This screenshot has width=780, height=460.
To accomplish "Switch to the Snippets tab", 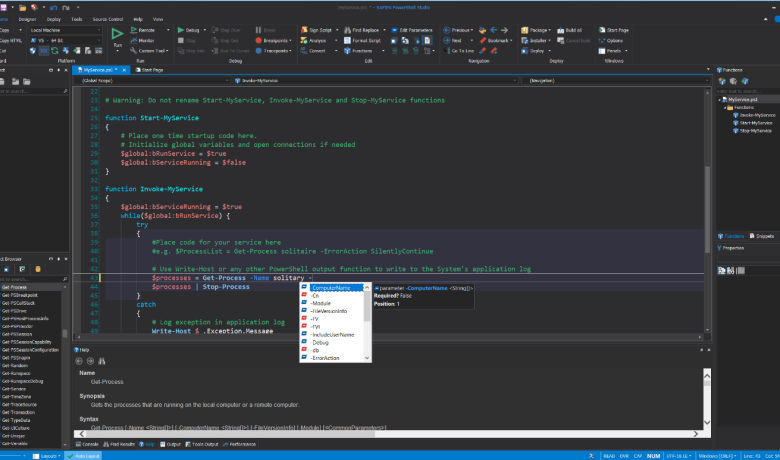I will click(x=762, y=236).
